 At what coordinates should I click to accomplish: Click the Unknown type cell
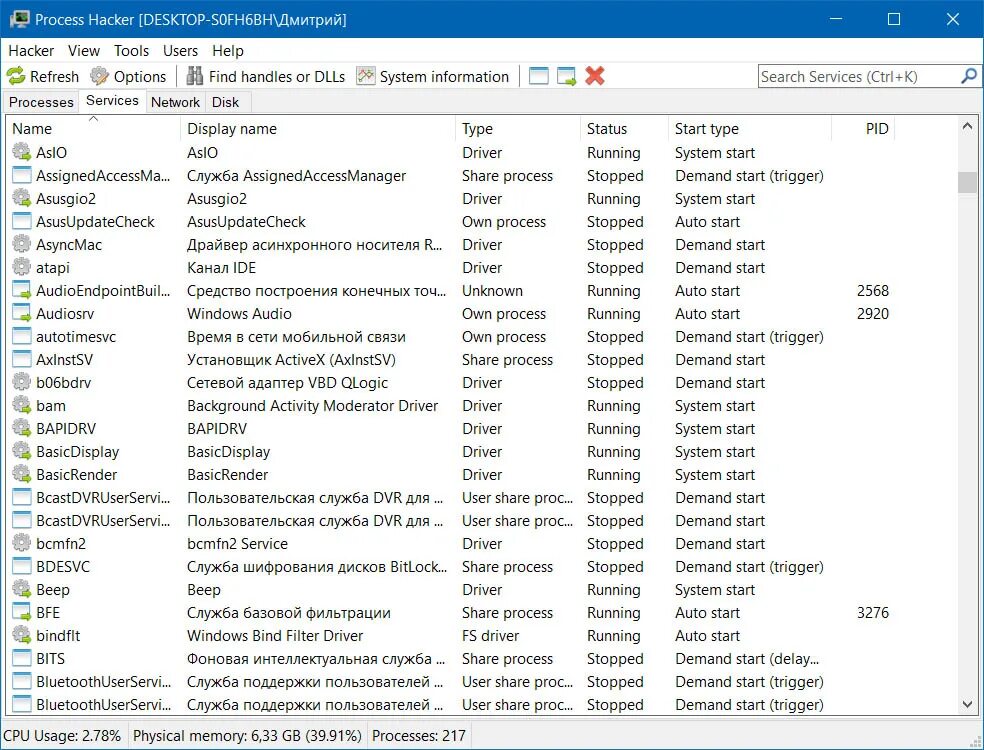(492, 291)
